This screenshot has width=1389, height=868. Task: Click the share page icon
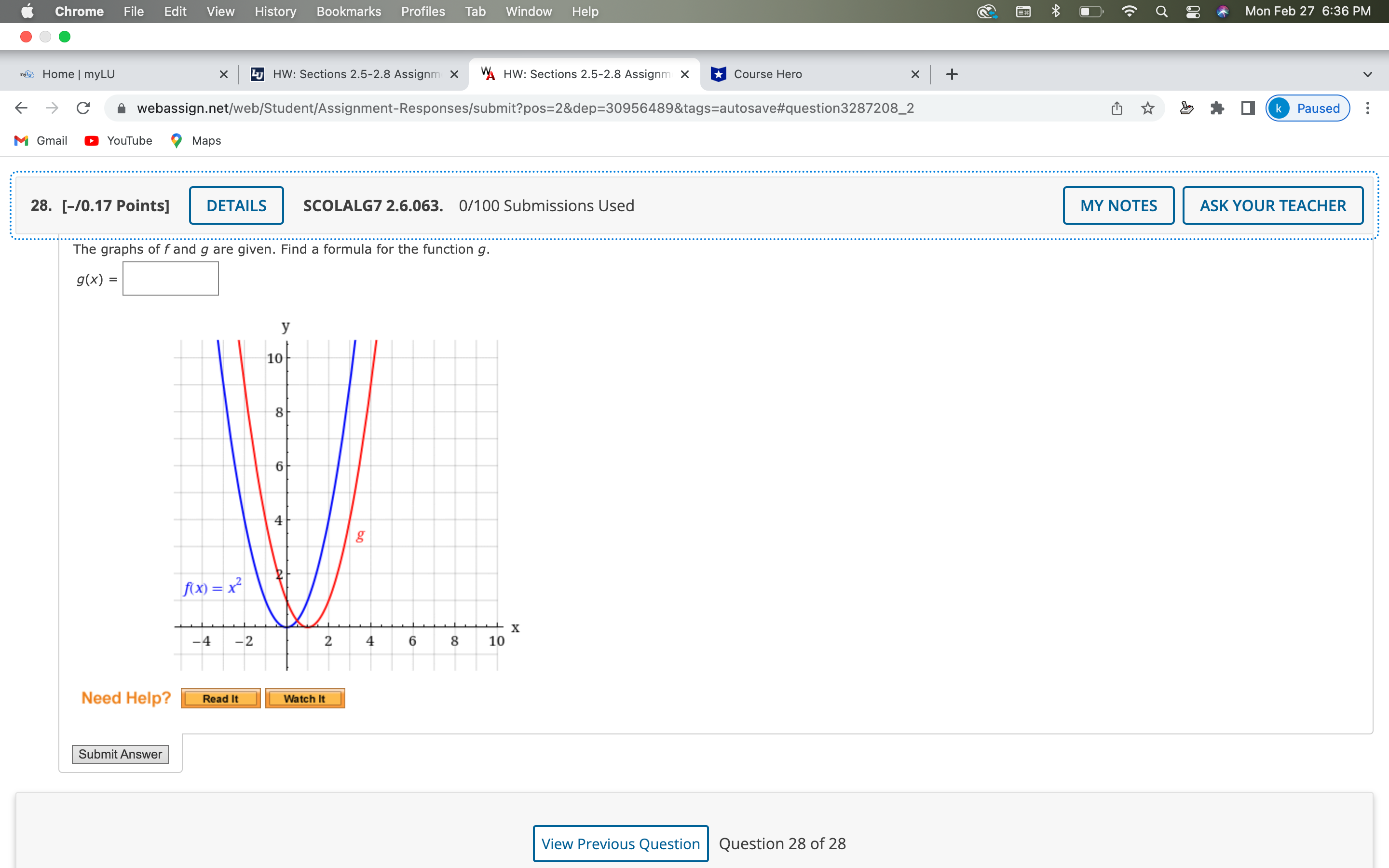(x=1117, y=108)
